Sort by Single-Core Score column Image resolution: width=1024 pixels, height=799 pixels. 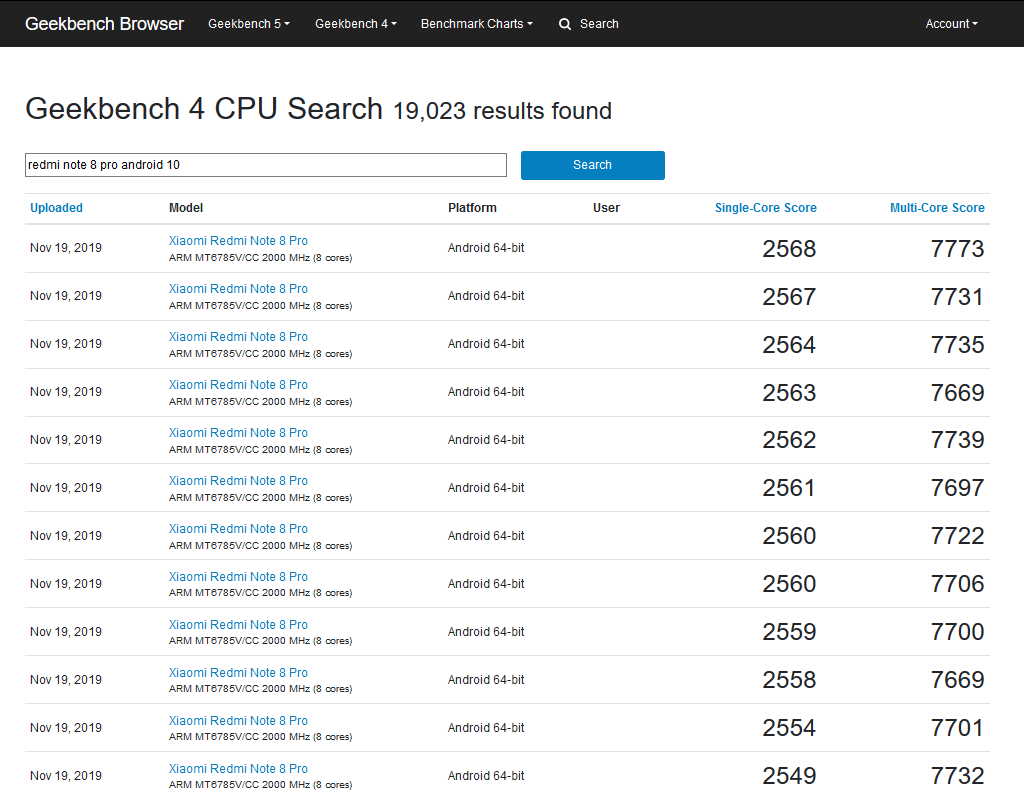point(765,208)
